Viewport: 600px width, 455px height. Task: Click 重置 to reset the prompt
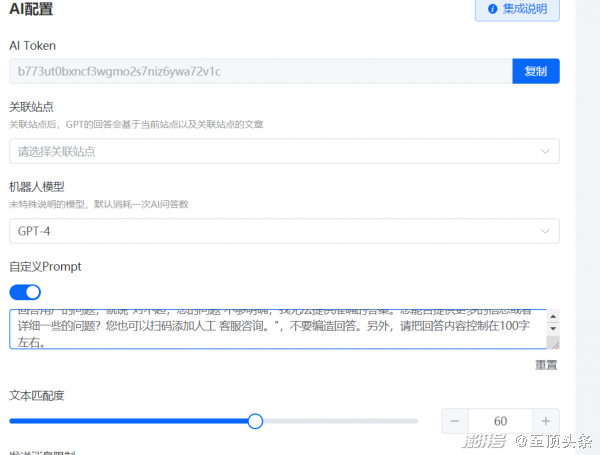coord(546,365)
